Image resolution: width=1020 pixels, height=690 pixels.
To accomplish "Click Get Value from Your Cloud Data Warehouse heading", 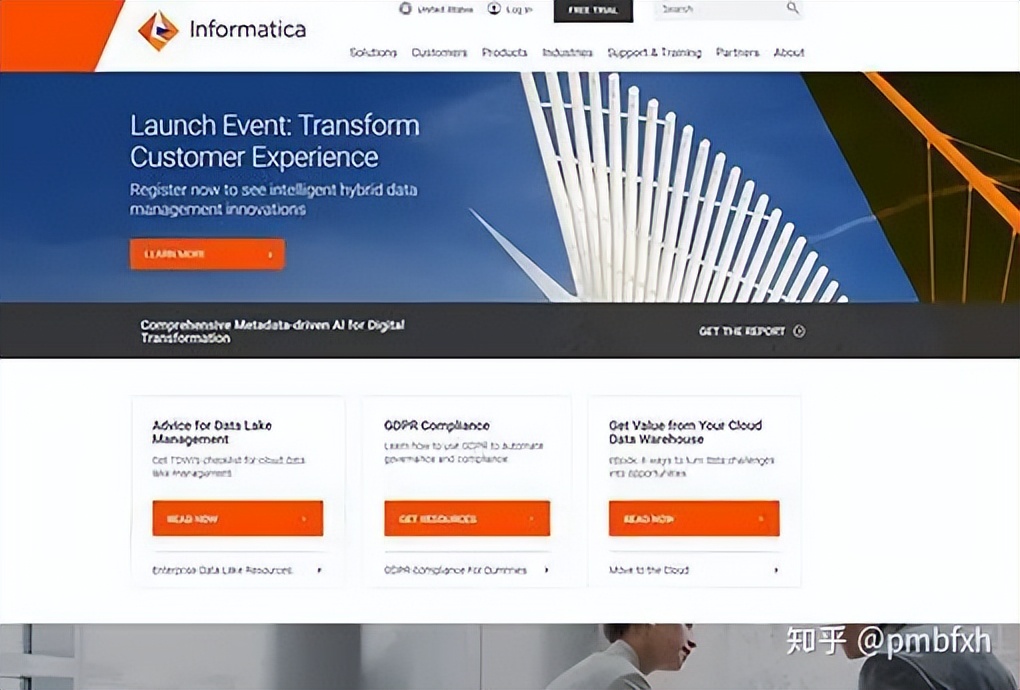I will (685, 432).
